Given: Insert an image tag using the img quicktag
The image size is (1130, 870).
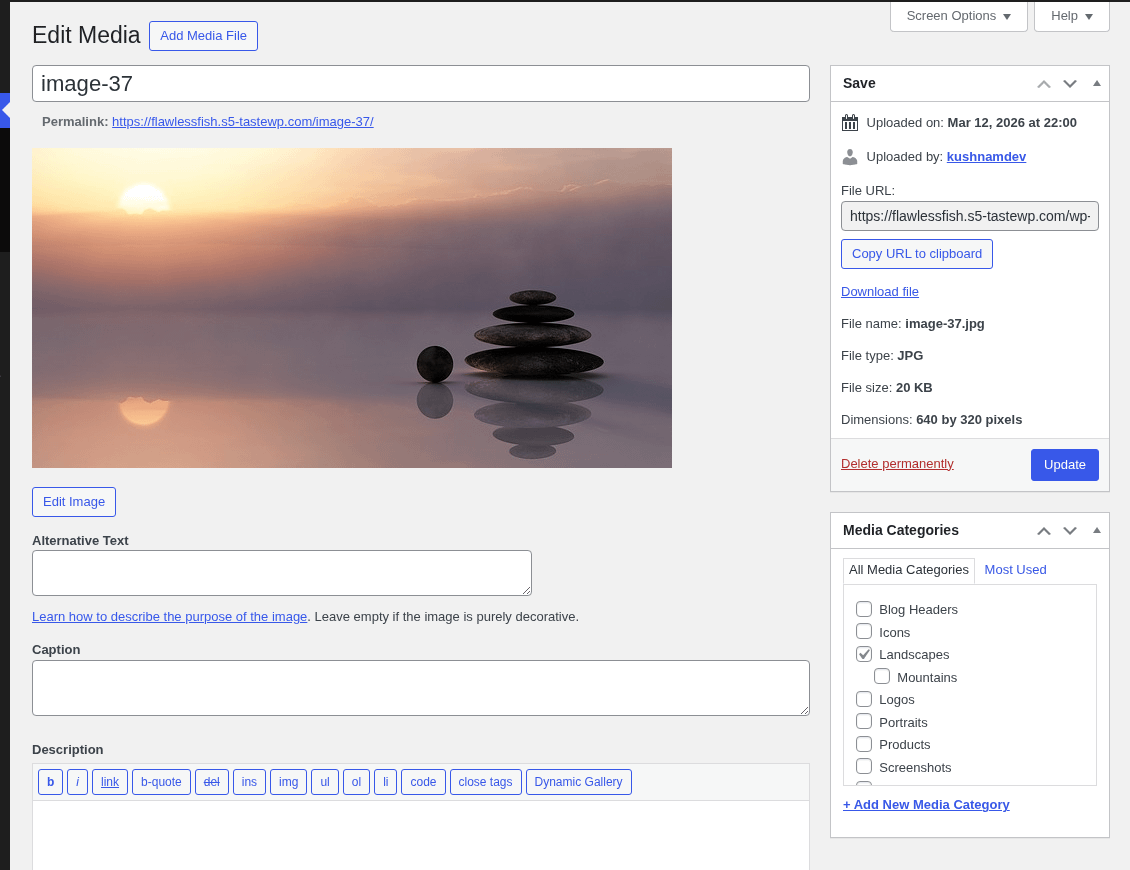Looking at the screenshot, I should tap(288, 782).
